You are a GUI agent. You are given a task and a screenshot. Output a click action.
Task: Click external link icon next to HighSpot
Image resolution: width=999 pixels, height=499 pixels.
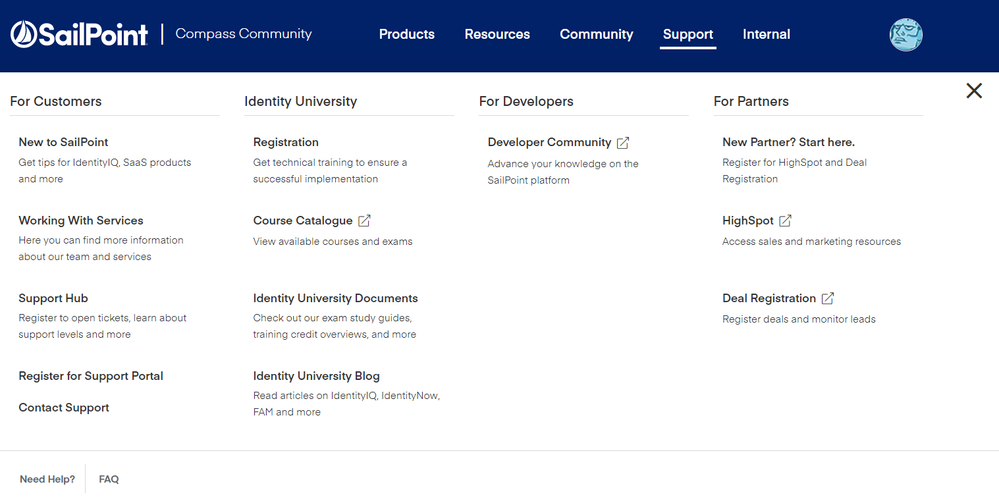(785, 221)
